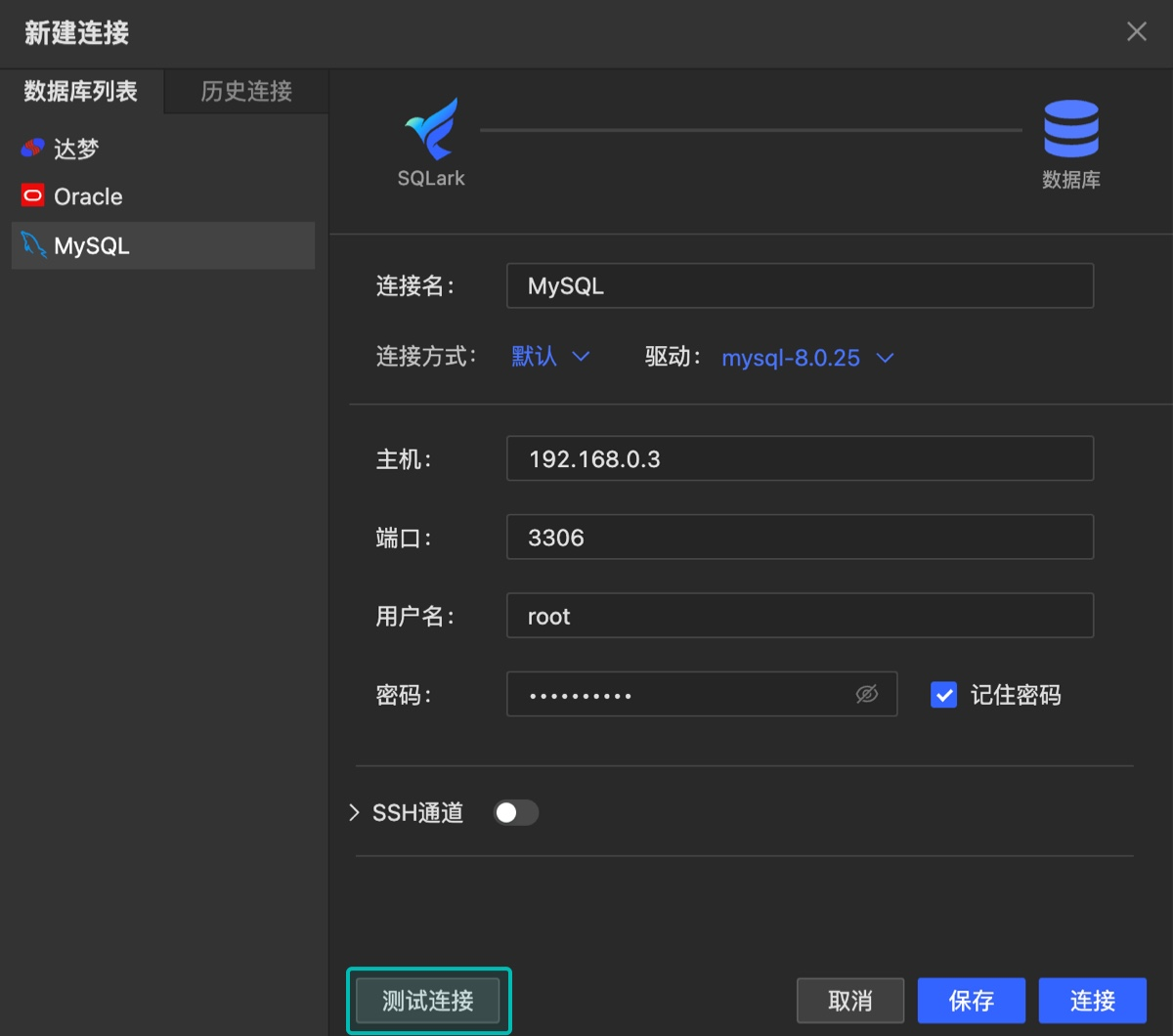The image size is (1173, 1036).
Task: Click the 数据库 label under icon
Action: 1071,180
